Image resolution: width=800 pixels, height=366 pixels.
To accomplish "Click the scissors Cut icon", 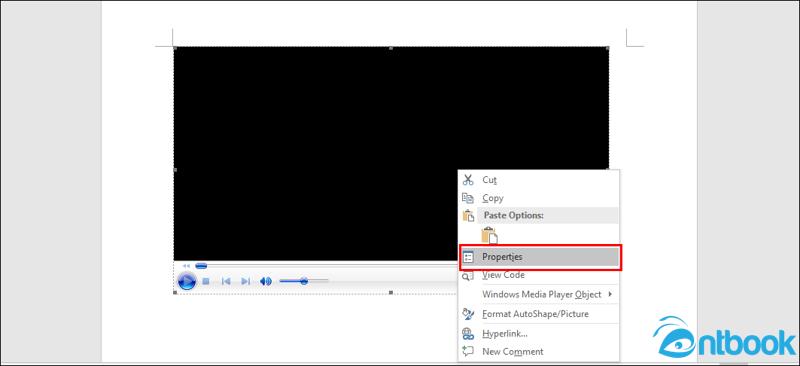I will coord(468,180).
